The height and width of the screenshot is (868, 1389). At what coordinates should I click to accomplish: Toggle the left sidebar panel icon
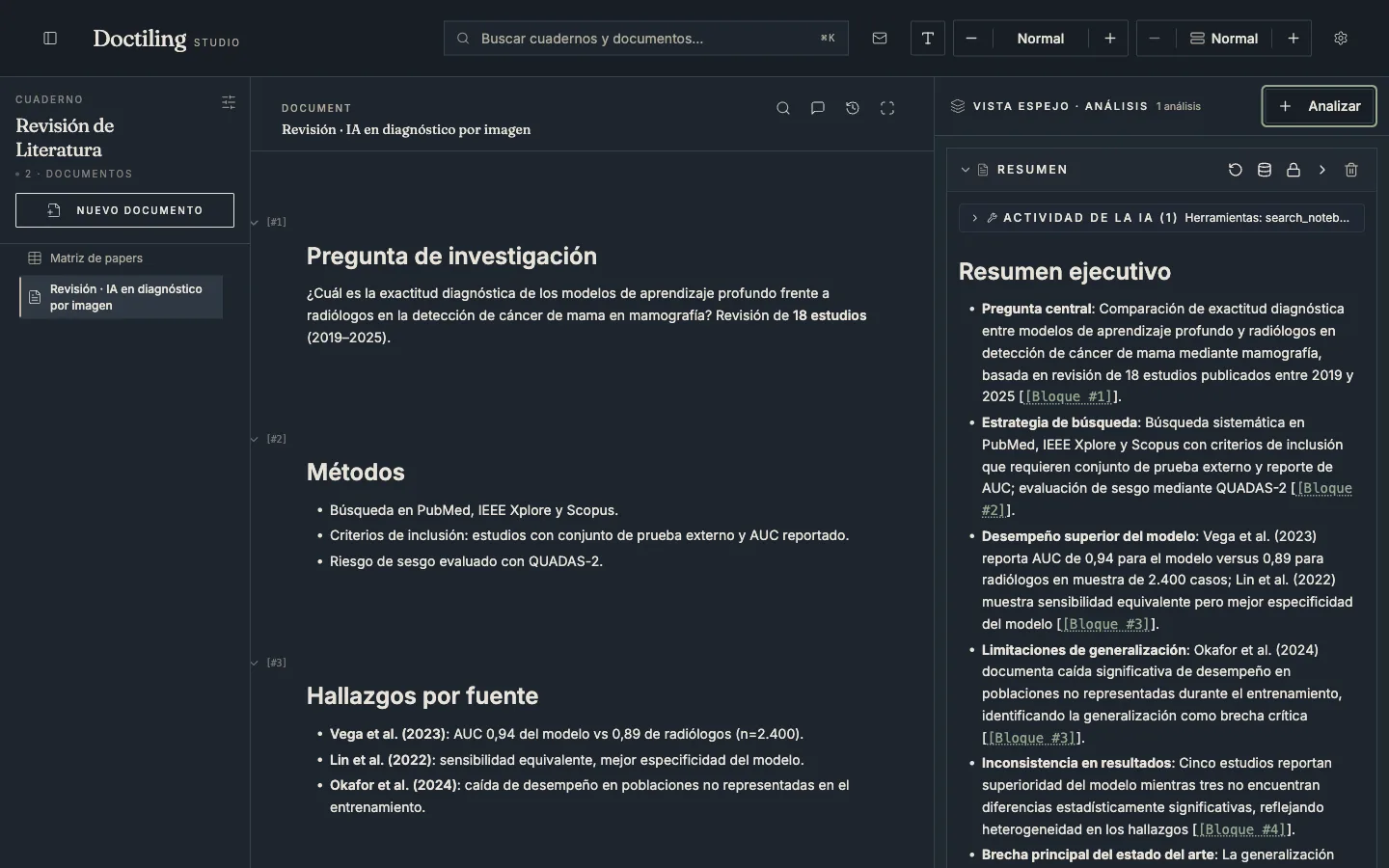tap(50, 39)
